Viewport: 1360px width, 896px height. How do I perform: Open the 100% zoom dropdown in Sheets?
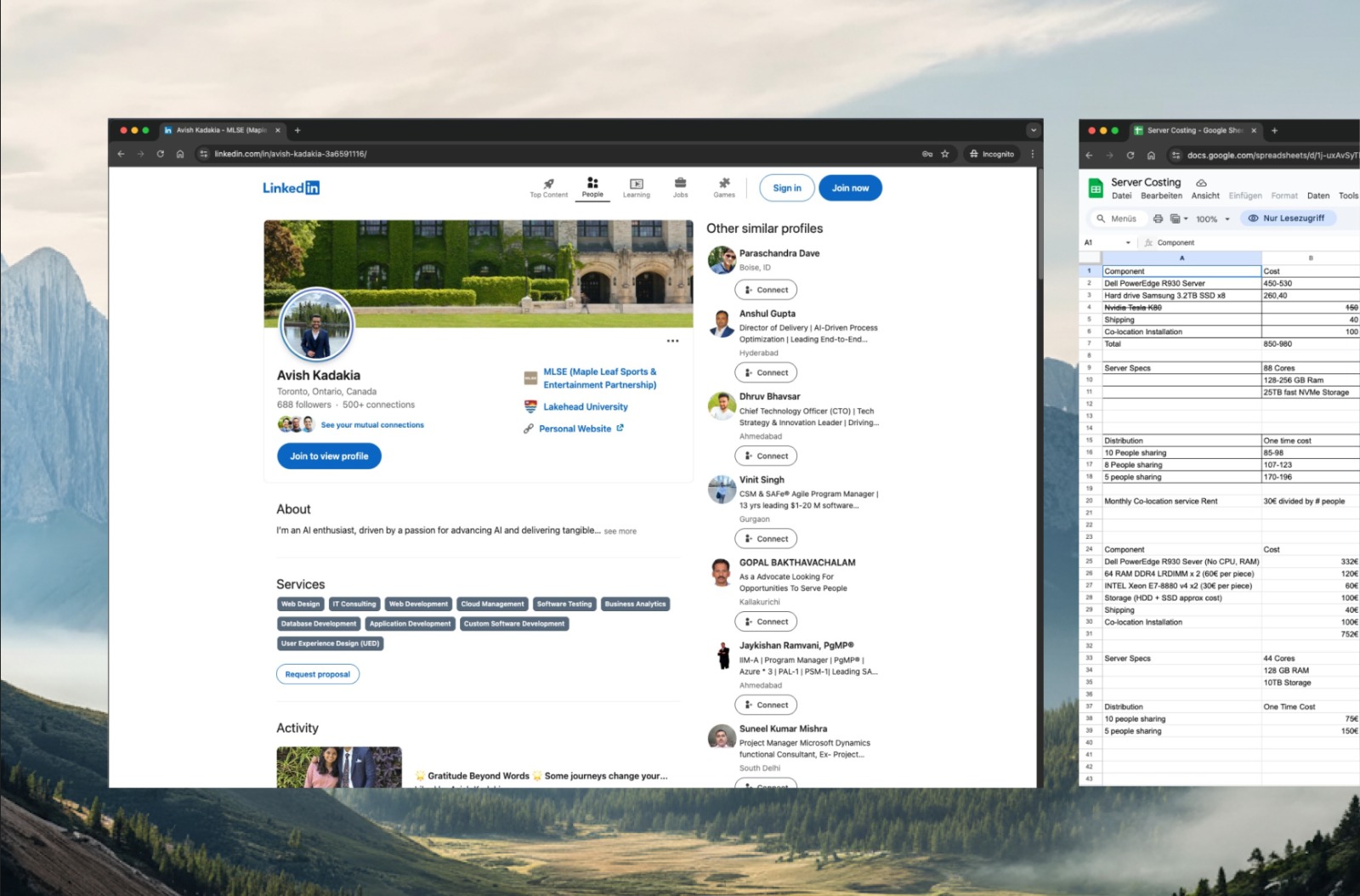tap(1212, 218)
